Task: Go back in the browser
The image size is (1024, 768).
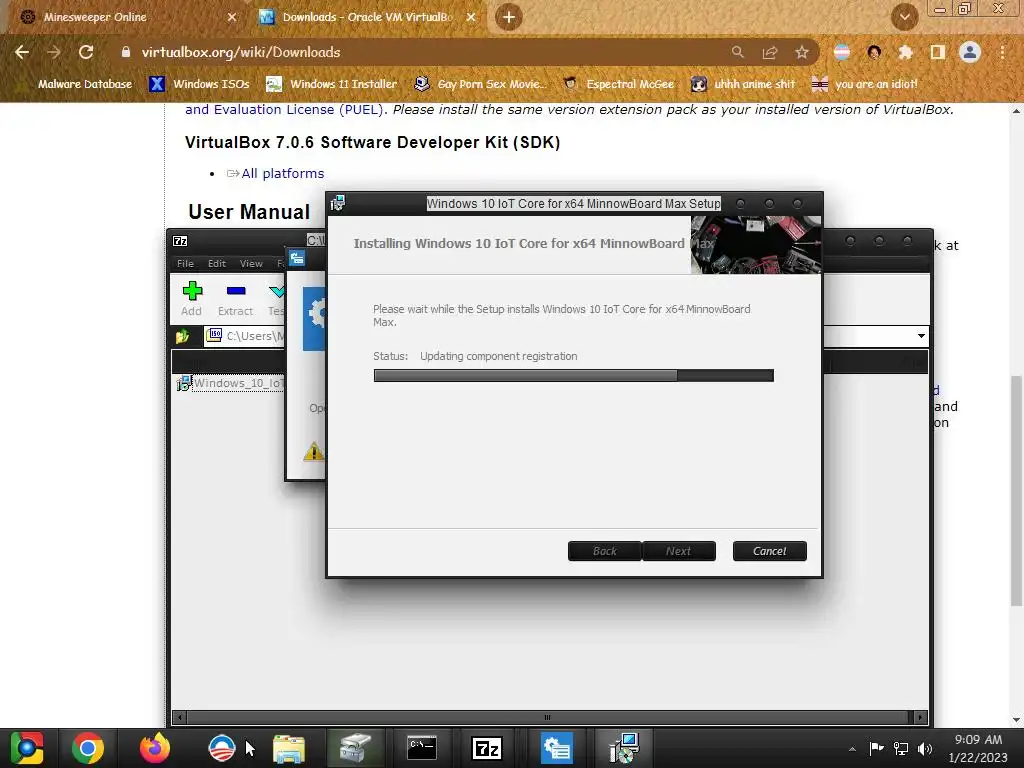Action: click(22, 52)
